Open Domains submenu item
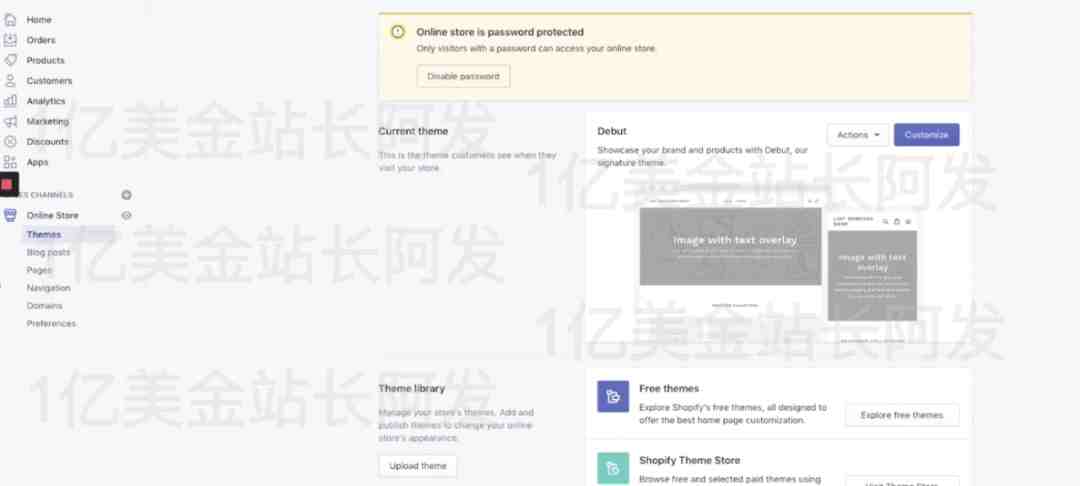 pyautogui.click(x=45, y=306)
